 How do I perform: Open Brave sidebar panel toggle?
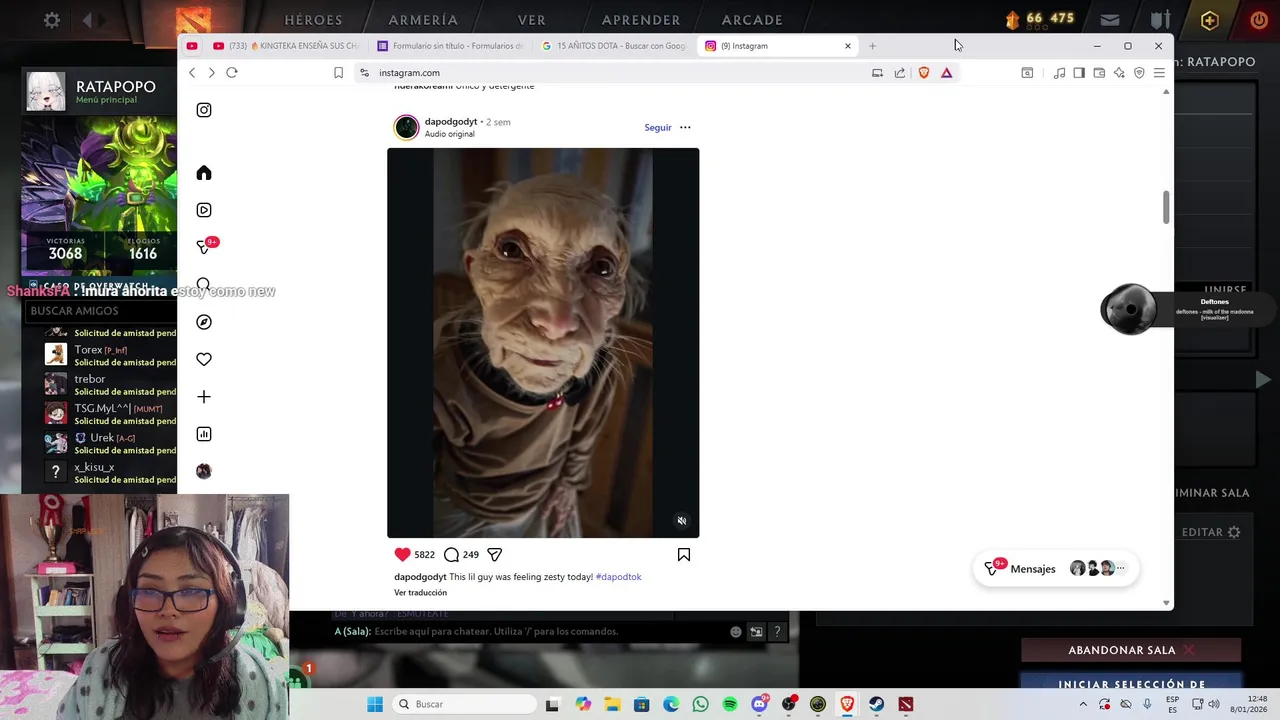1079,72
